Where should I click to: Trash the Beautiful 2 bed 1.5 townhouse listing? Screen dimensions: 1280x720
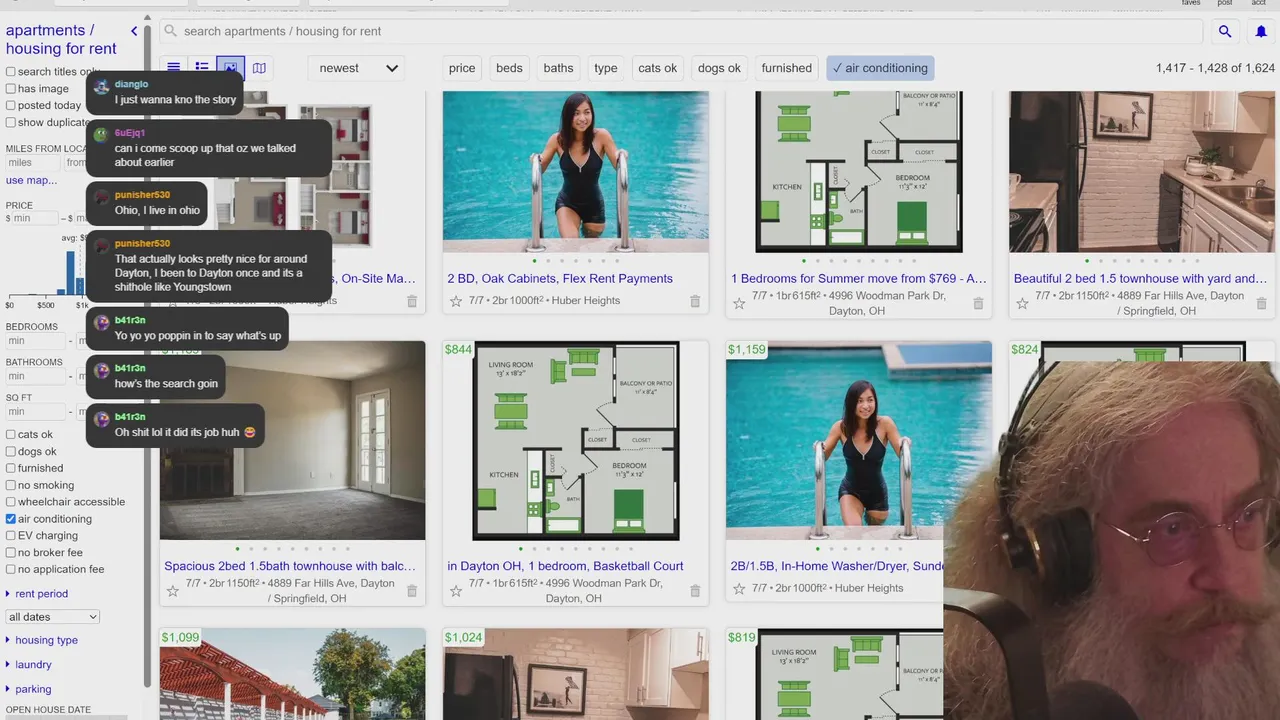point(1261,303)
